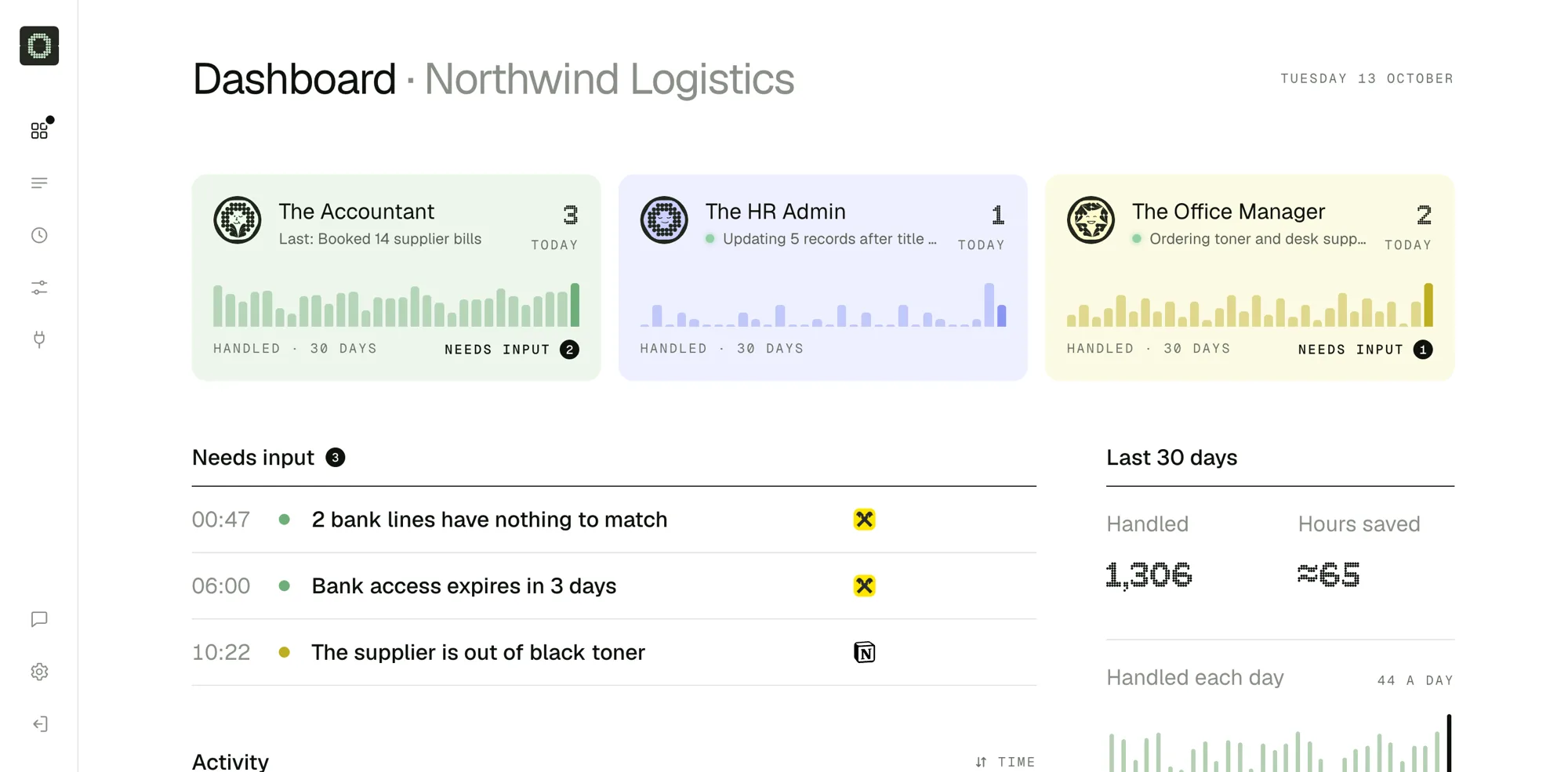The width and height of the screenshot is (1568, 772).
Task: Click The HR Admin's 30-day bar chart
Action: [x=822, y=305]
